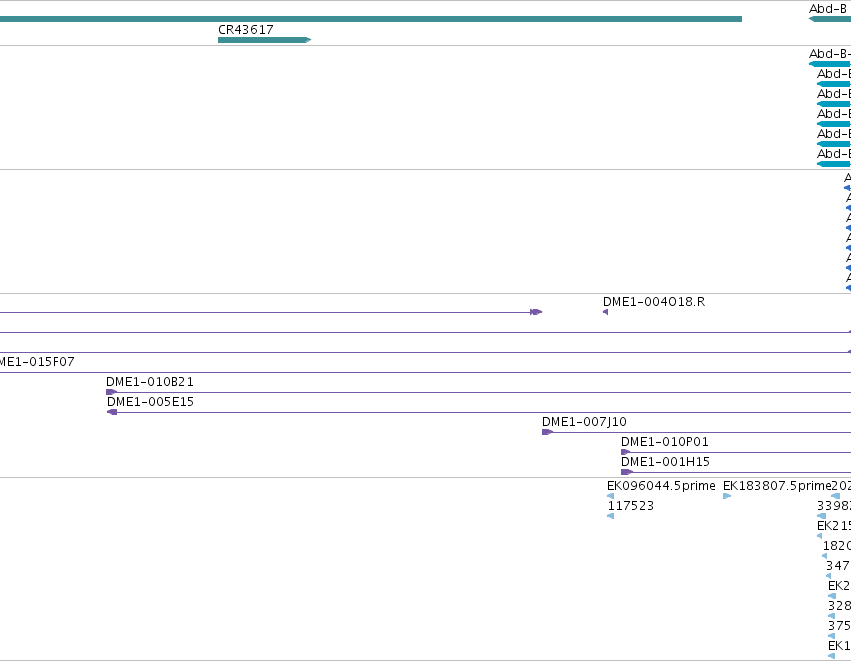Viewport: 851px width, 661px height.
Task: Select the arrow glyph under EK096044.5prime
Action: point(611,496)
